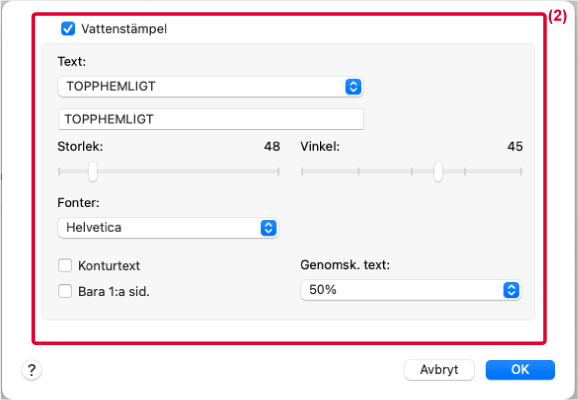Cancel the dialog with Avbryt
Screen dimensions: 578x400
coord(439,370)
